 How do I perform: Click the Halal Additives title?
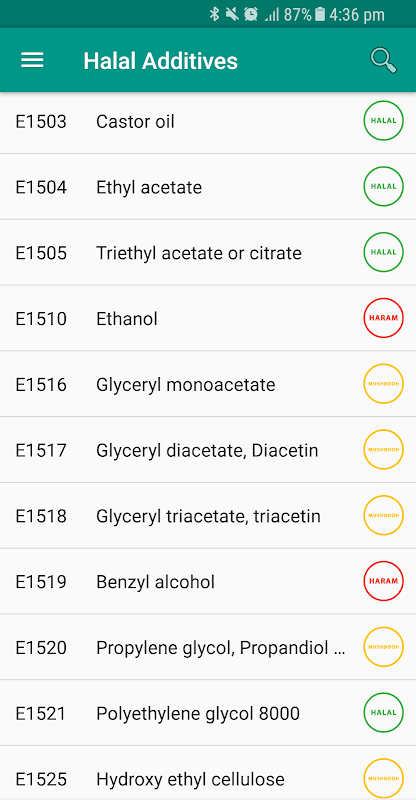tap(161, 61)
